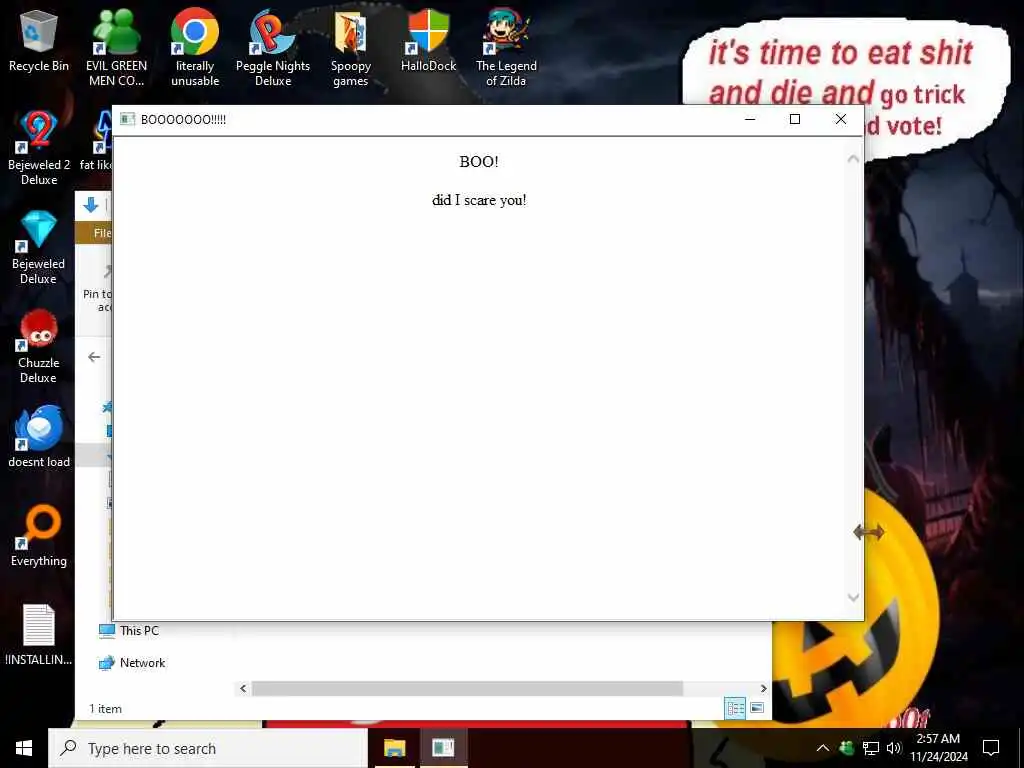This screenshot has height=768, width=1024.
Task: Open File Explorer from the taskbar
Action: click(394, 748)
